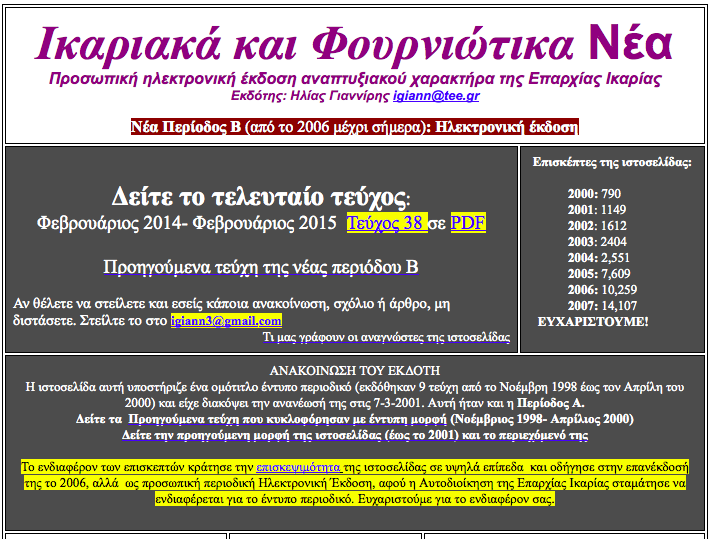Open Τι μας γράφουν οι αναγνώστες link
The width and height of the screenshot is (713, 539).
tap(386, 337)
